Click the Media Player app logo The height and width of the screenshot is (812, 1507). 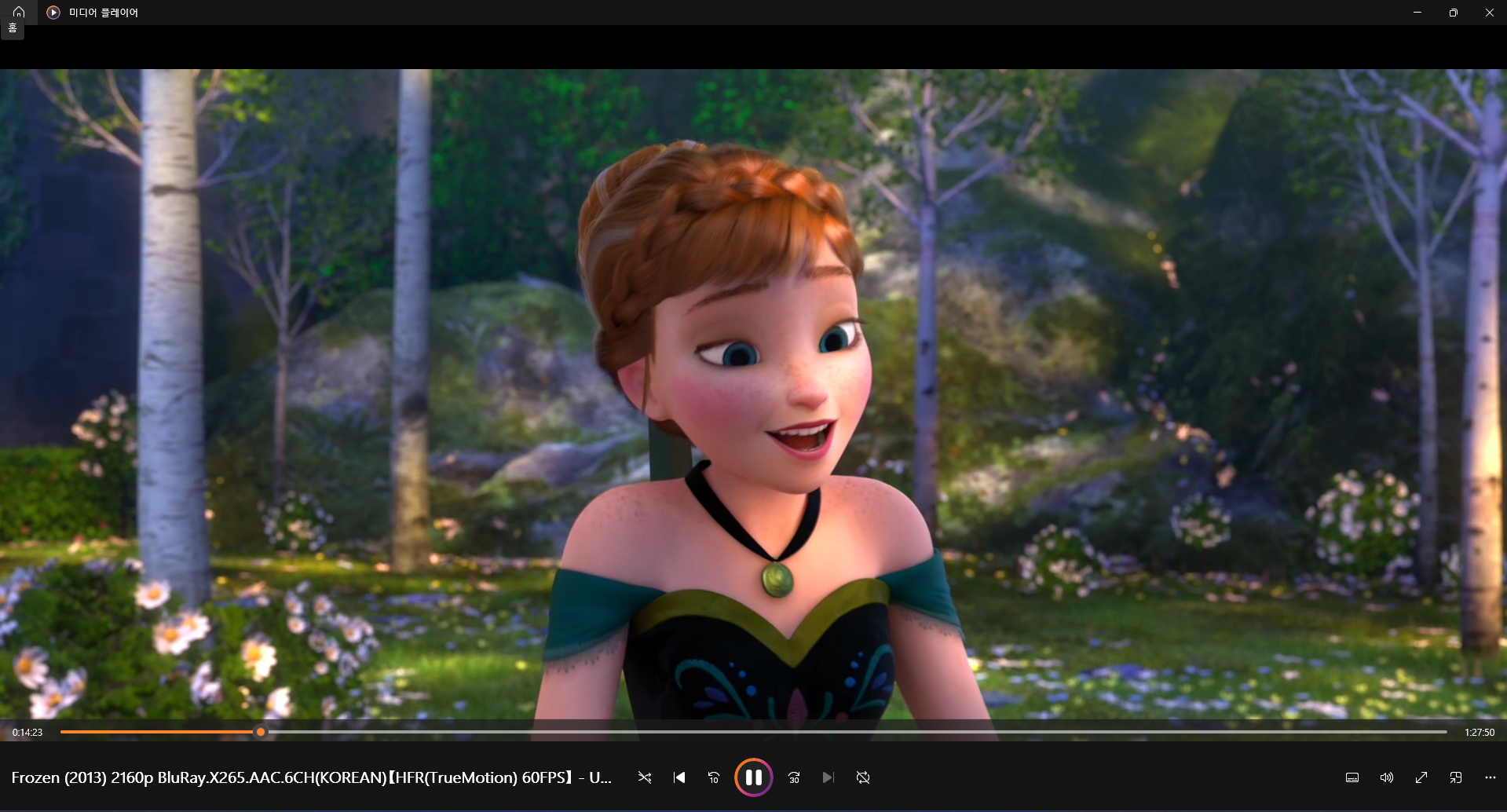[53, 13]
